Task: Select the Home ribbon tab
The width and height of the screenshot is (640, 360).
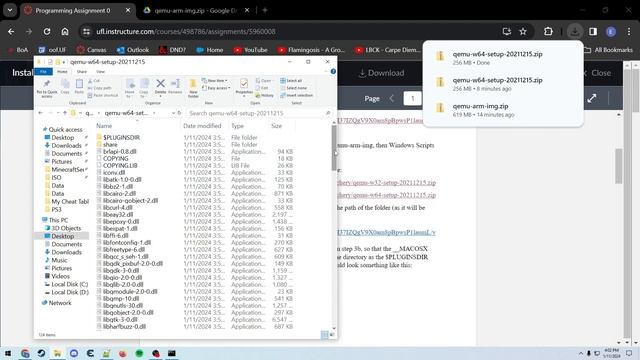Action: coord(62,71)
